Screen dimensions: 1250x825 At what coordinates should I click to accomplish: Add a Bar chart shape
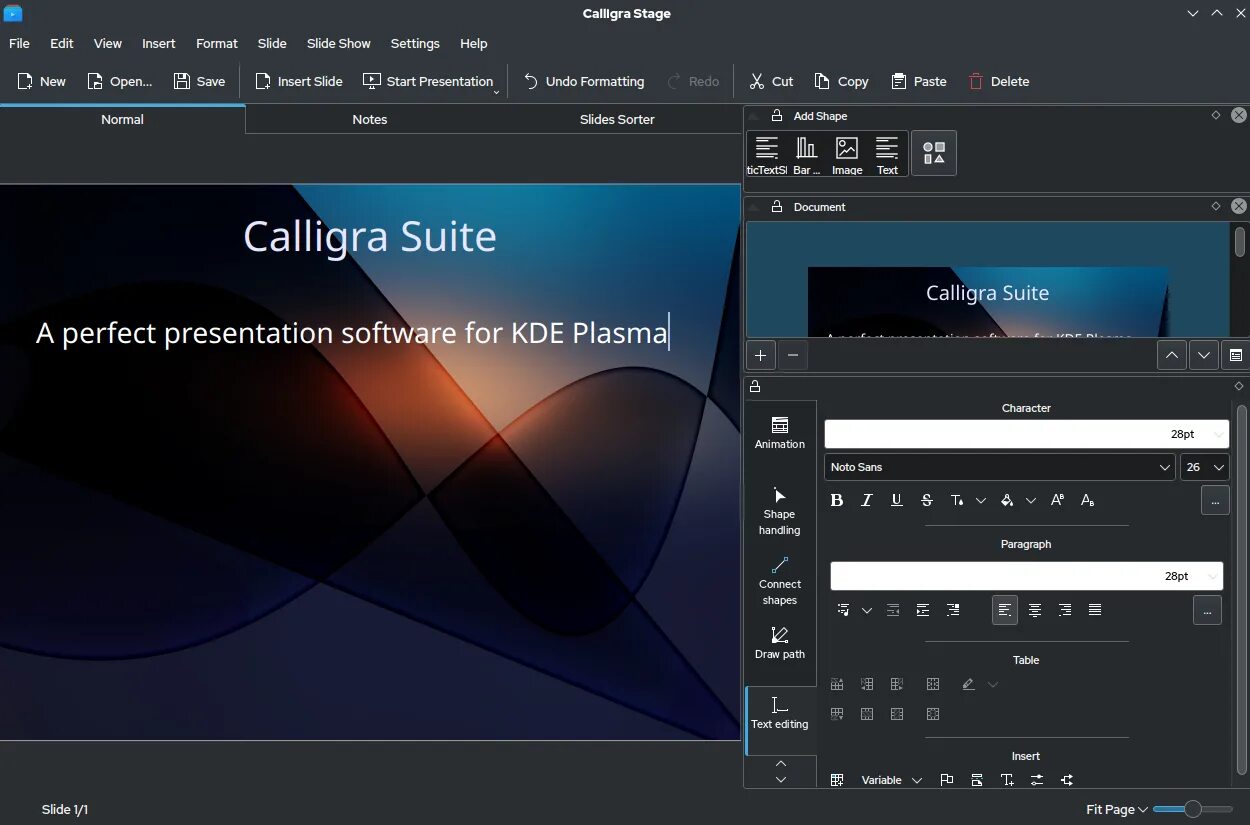(806, 155)
